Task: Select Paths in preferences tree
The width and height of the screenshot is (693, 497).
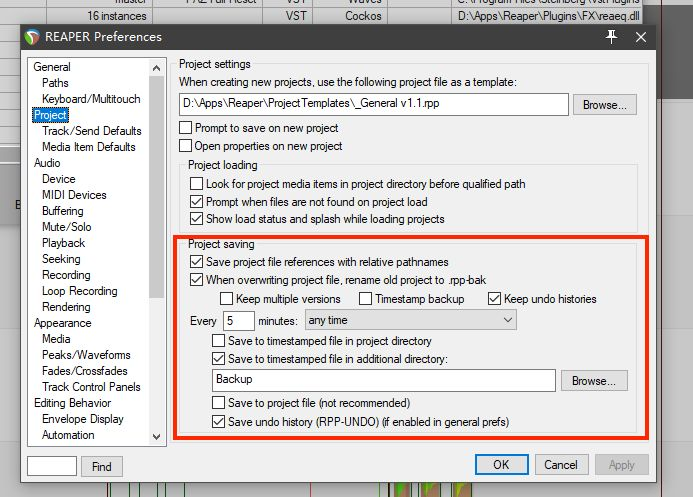Action: [x=55, y=83]
